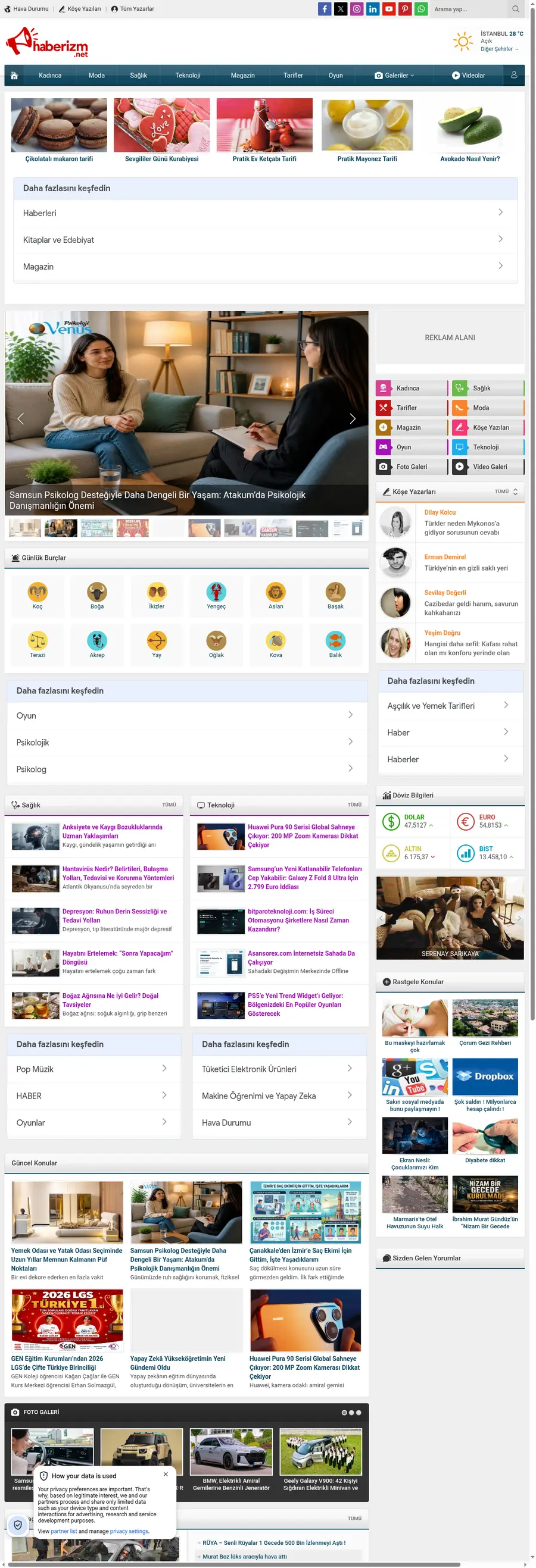Open the Diğer Şehirler weather link

500,49
